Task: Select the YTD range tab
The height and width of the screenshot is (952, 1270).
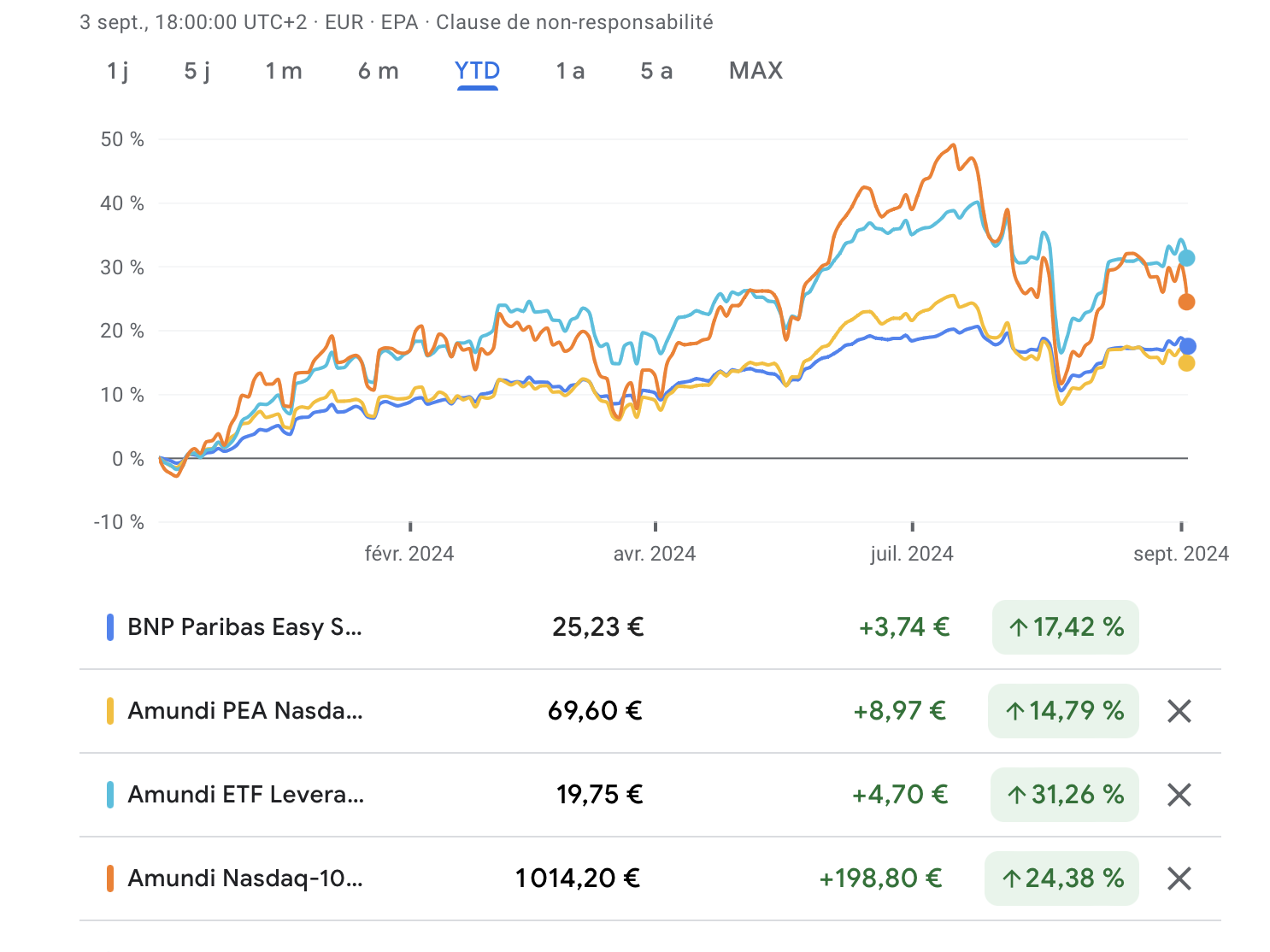Action: click(477, 71)
